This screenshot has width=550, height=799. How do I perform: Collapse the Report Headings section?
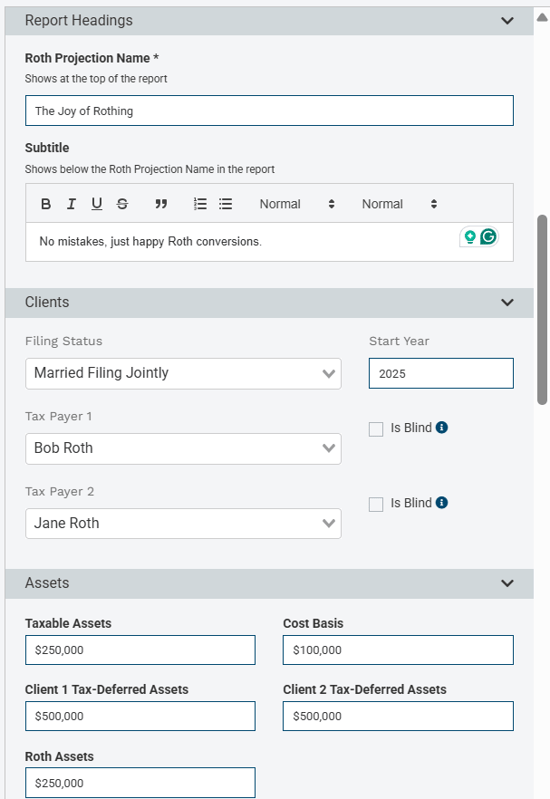click(507, 21)
